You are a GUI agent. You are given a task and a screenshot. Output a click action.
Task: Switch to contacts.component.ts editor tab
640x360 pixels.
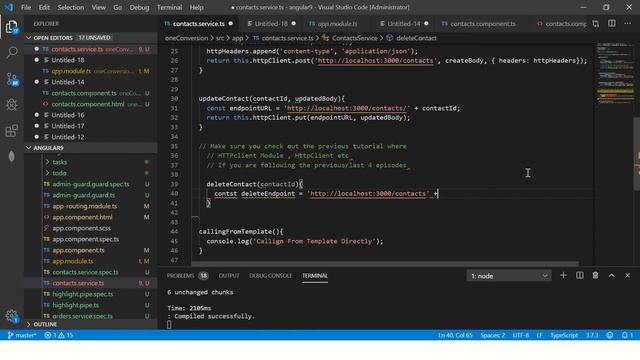pos(483,24)
